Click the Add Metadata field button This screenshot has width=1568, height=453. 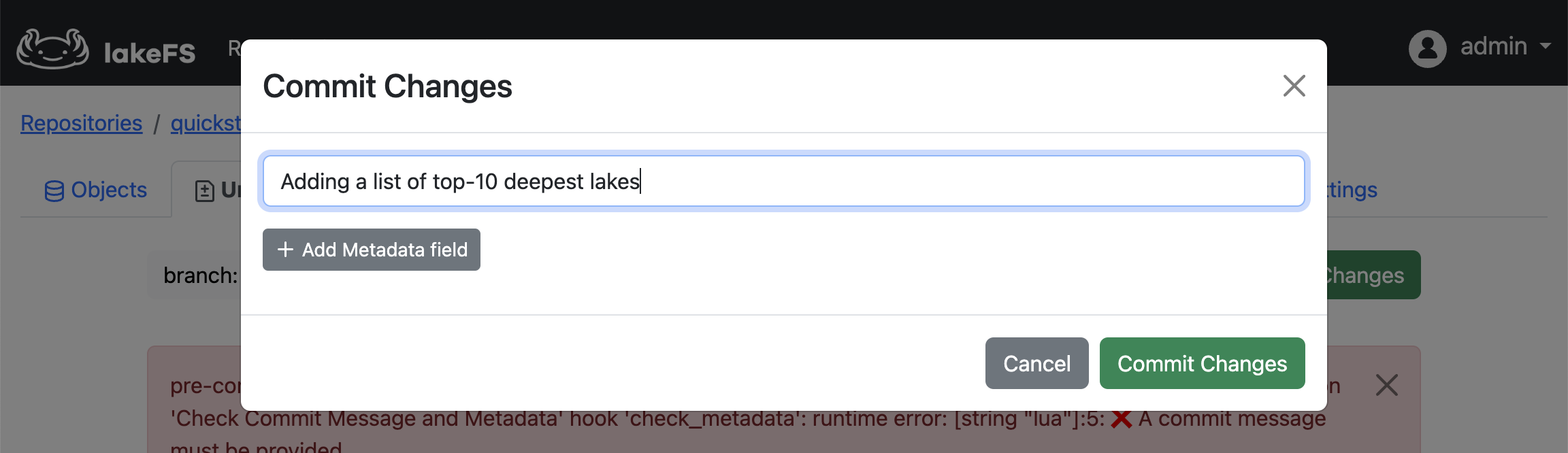(371, 250)
